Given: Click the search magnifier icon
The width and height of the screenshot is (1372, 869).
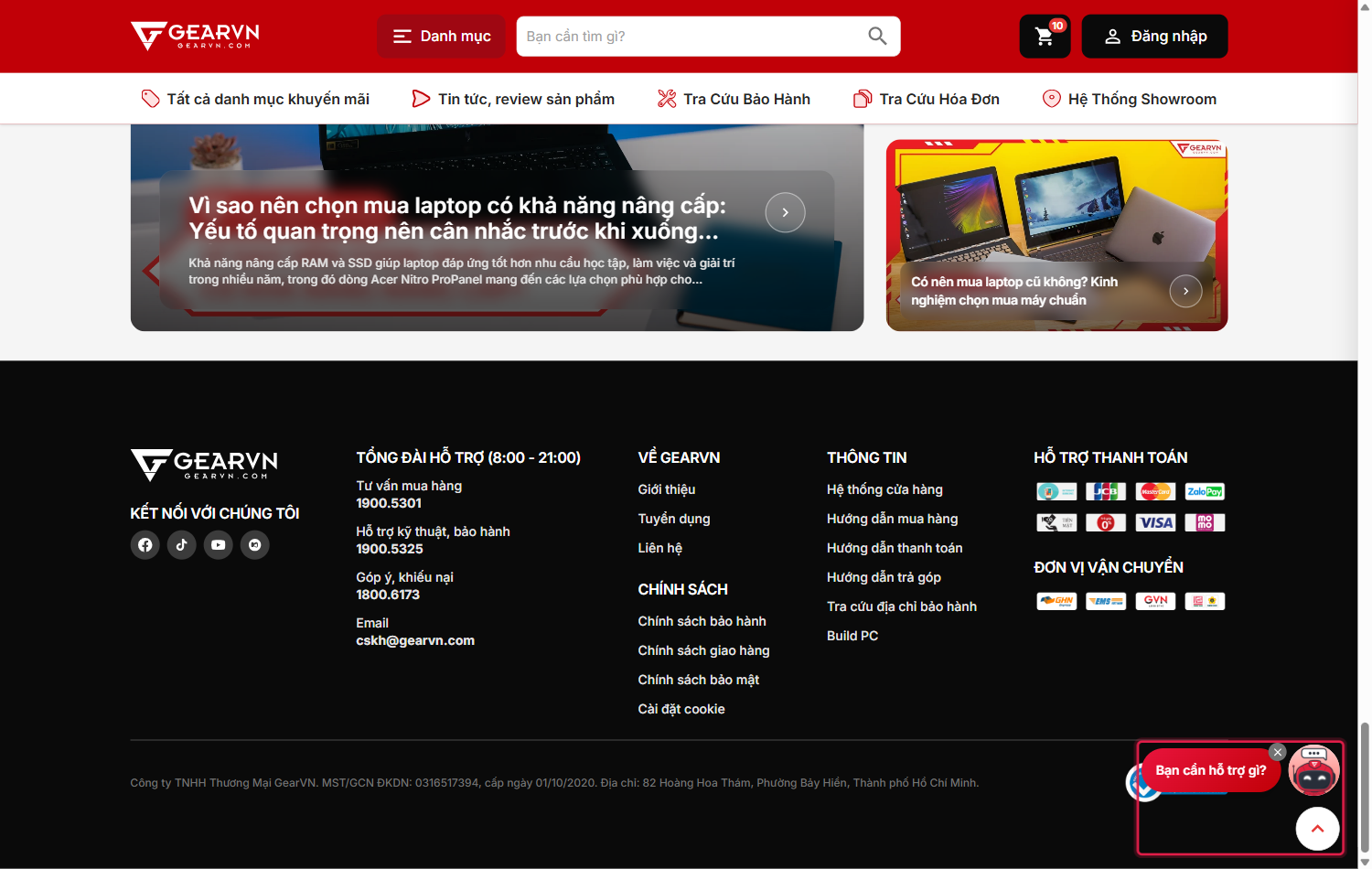Looking at the screenshot, I should (877, 37).
